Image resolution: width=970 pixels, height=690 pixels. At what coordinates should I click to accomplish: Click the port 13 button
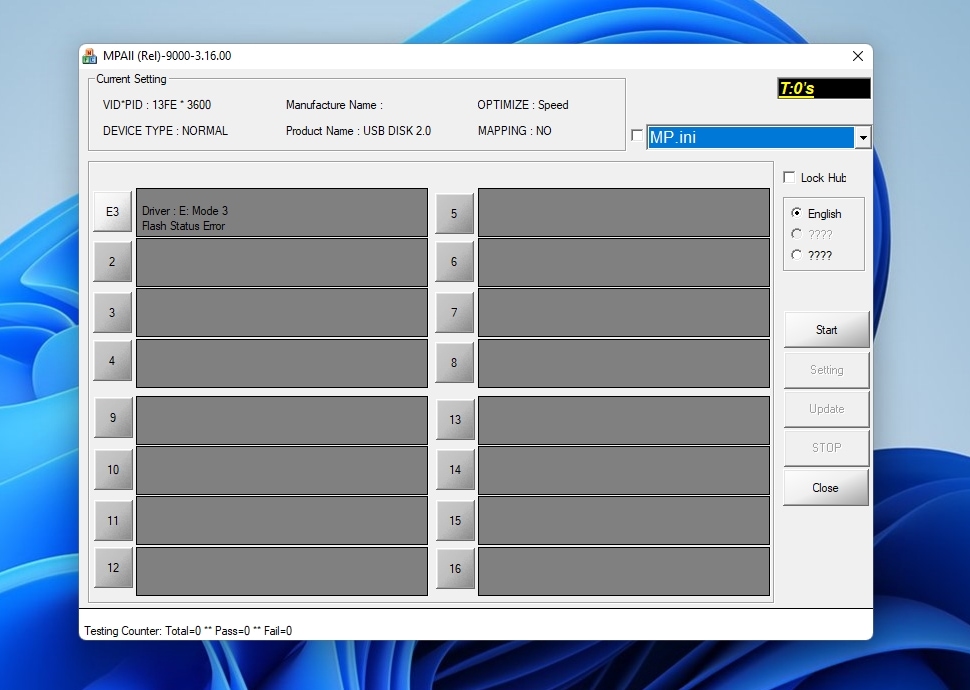pos(455,419)
